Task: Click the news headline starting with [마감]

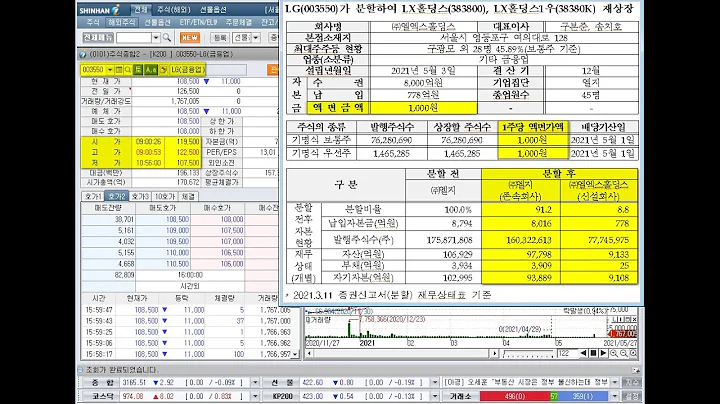Action: point(527,382)
